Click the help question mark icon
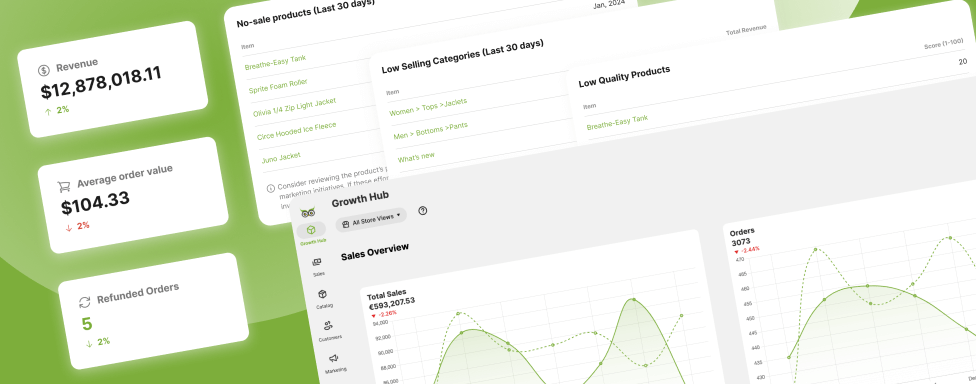 pos(423,210)
